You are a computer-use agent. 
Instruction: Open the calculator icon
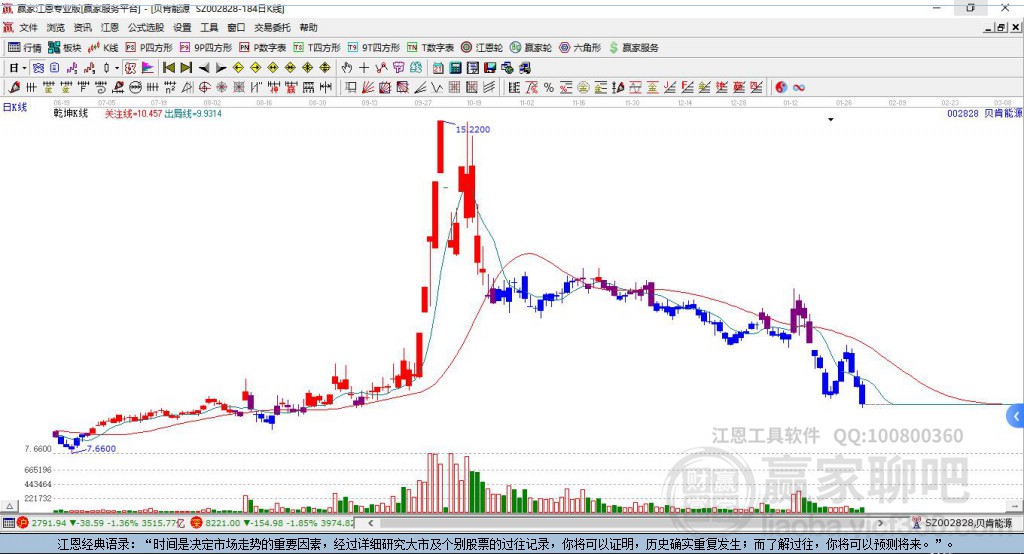click(455, 68)
